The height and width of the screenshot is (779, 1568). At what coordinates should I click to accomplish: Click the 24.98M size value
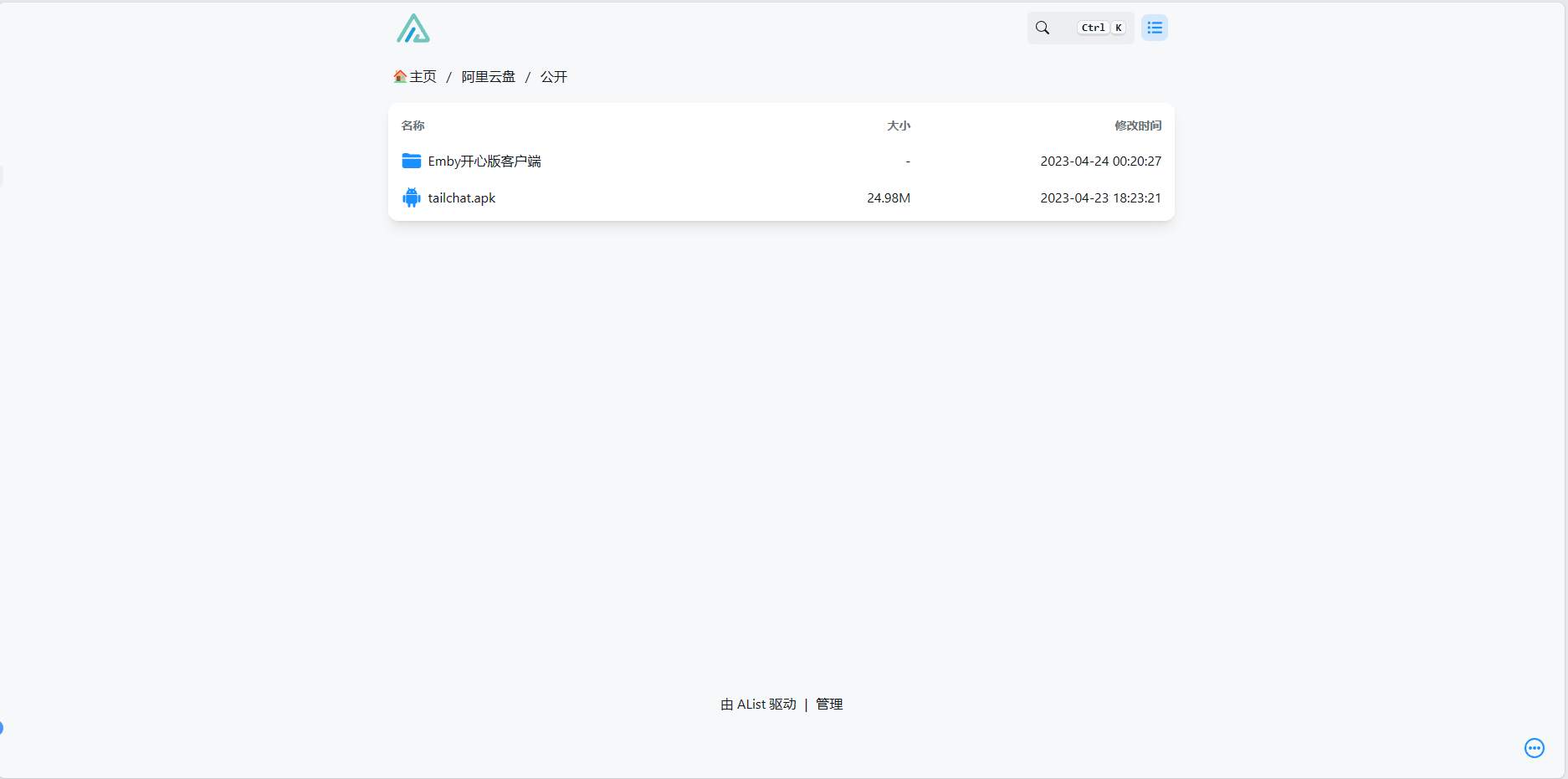(x=889, y=197)
